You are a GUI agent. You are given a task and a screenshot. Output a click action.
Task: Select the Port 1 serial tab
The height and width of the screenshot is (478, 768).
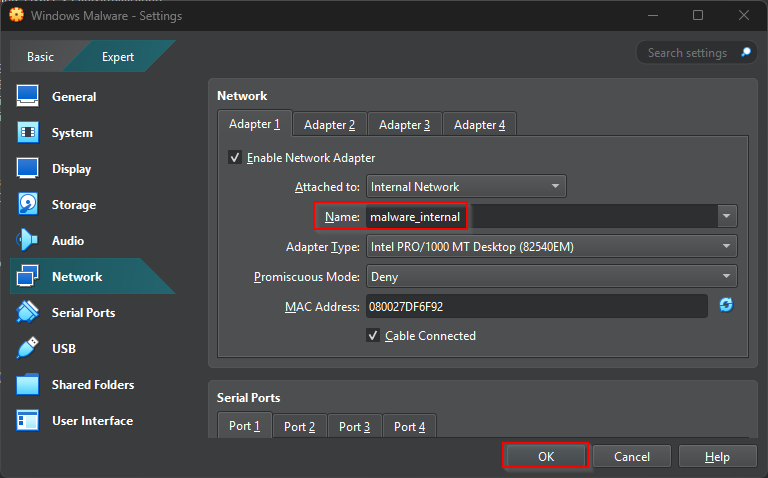(244, 426)
